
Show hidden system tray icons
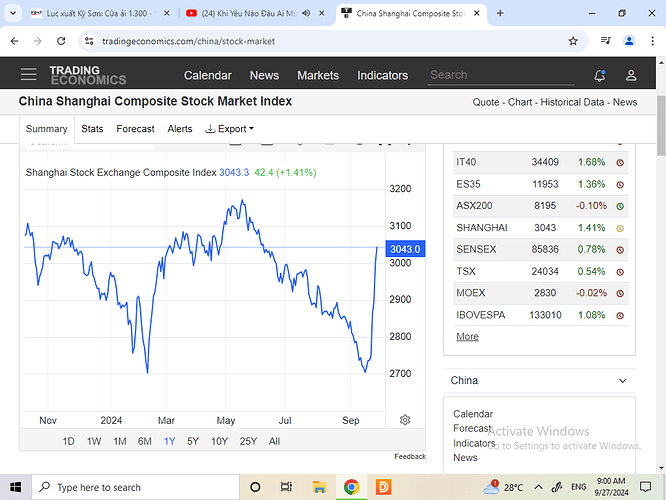coord(538,487)
